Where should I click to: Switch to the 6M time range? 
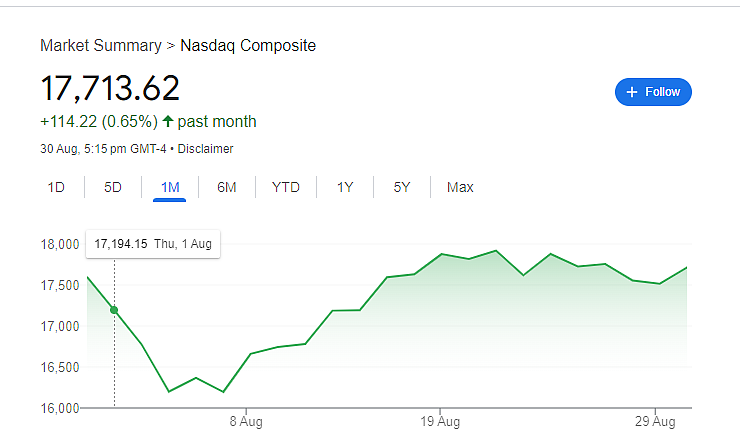tap(227, 187)
